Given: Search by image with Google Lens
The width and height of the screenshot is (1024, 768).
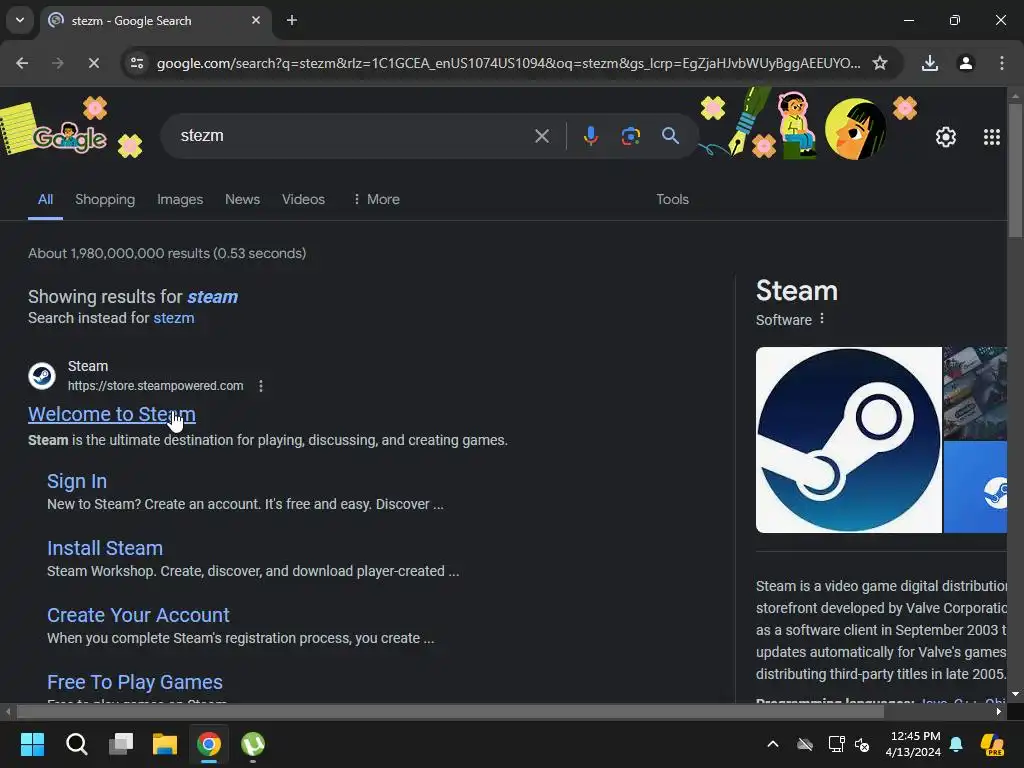Looking at the screenshot, I should [630, 136].
